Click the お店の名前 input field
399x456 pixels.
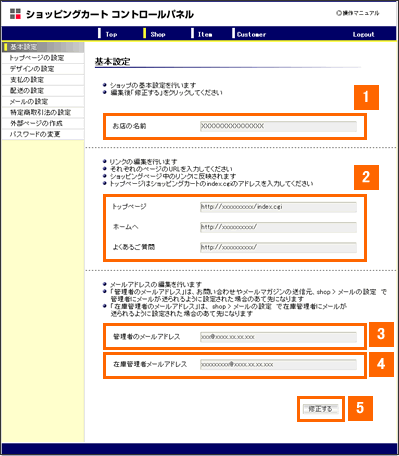[x=278, y=126]
